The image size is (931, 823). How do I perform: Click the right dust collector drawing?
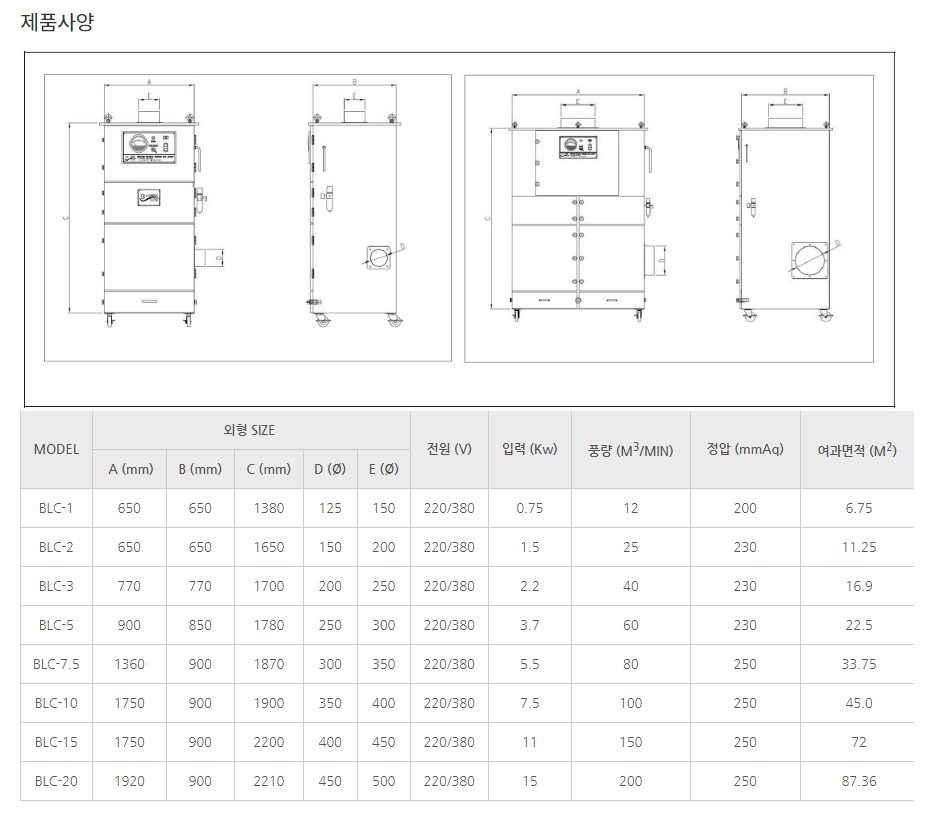[x=668, y=218]
